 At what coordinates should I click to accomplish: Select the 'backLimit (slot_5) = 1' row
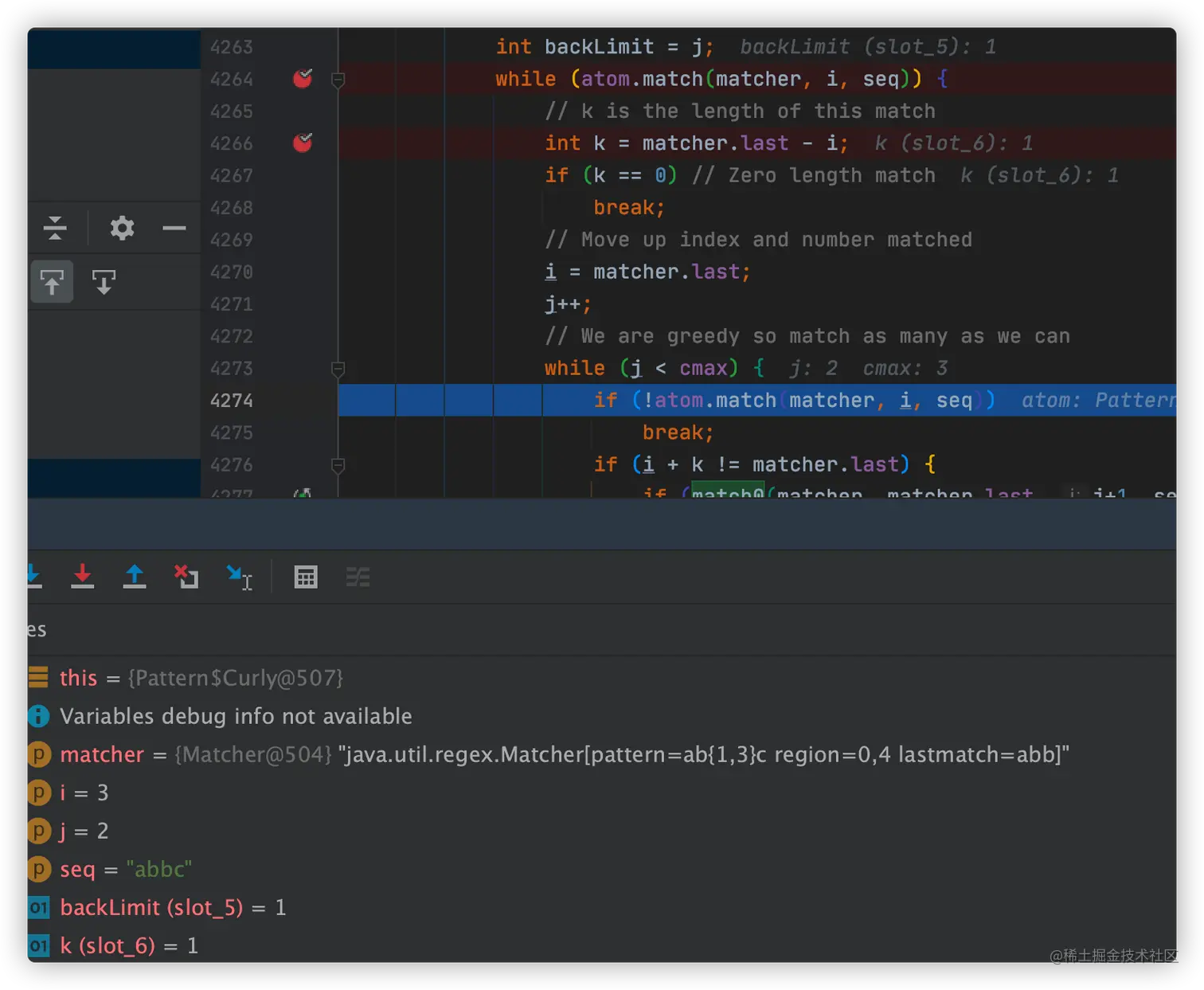tap(602, 906)
